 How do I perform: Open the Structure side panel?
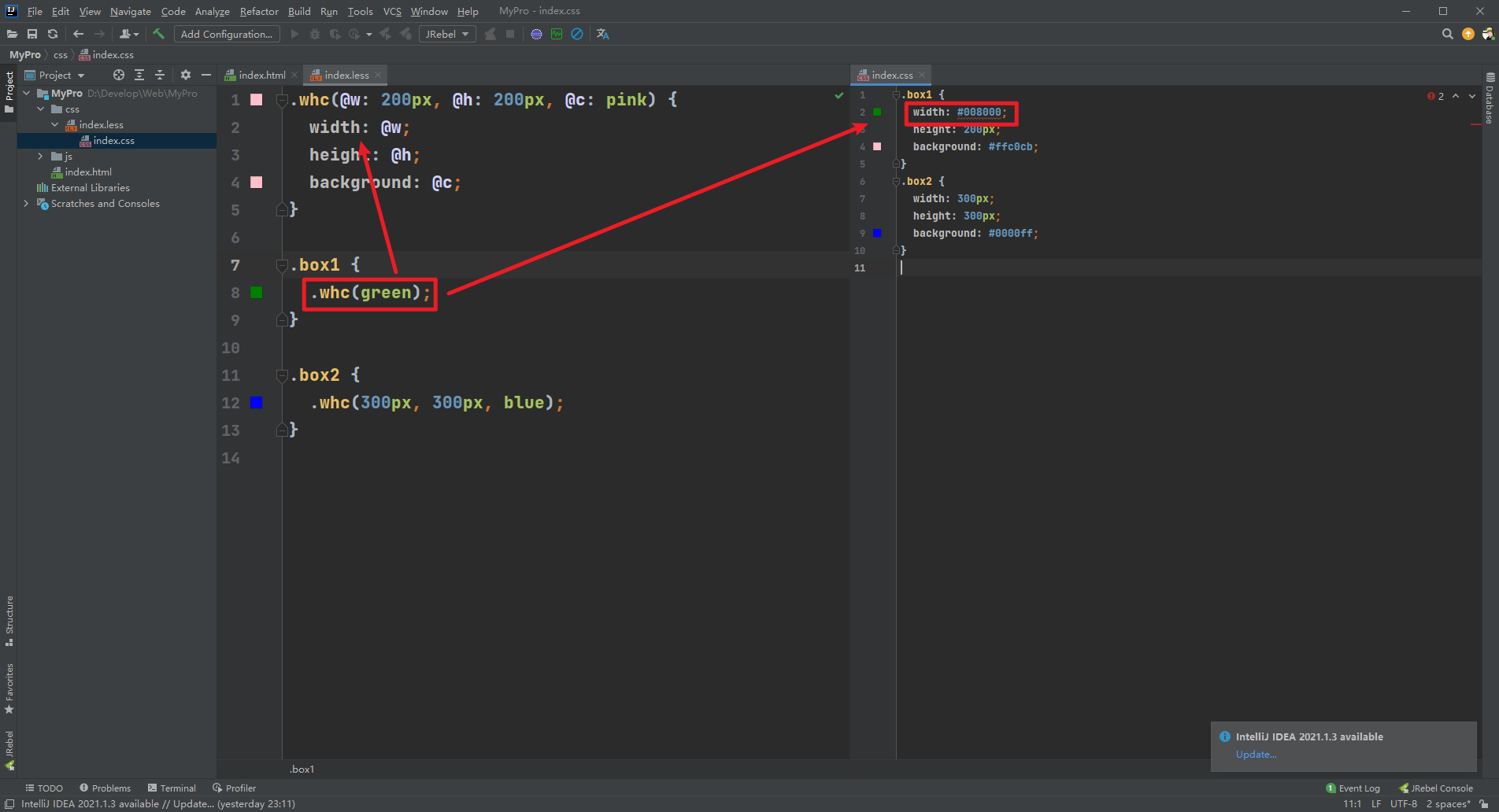click(x=9, y=621)
